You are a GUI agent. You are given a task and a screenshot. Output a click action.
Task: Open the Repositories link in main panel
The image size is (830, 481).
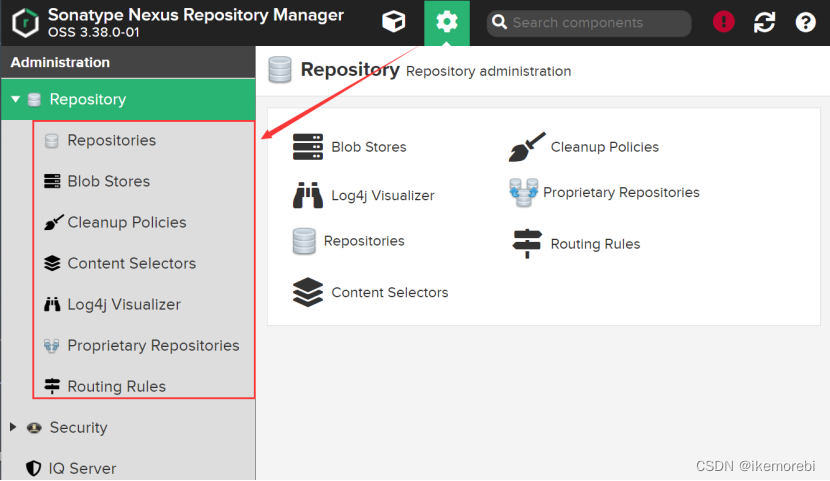click(364, 241)
